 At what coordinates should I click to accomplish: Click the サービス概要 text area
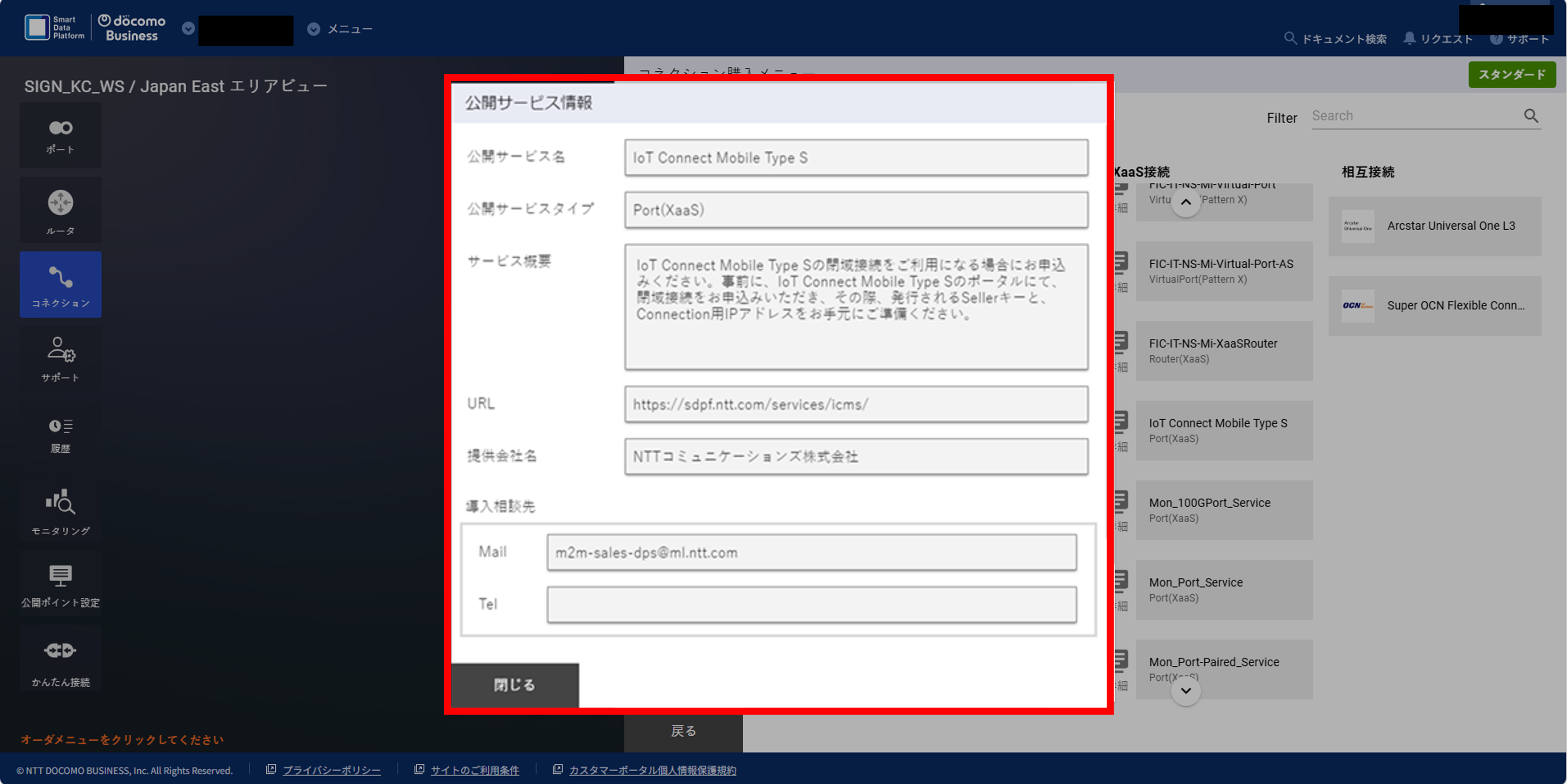point(856,307)
